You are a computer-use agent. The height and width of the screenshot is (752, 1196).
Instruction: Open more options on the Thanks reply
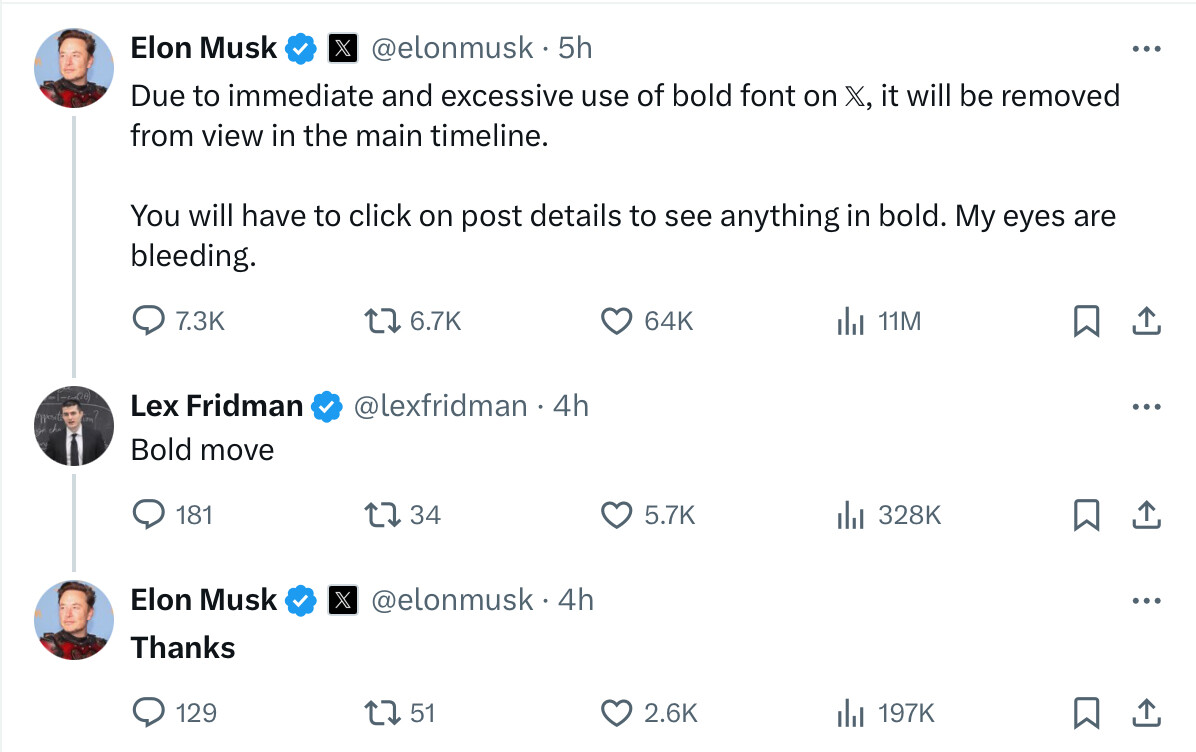pyautogui.click(x=1146, y=600)
